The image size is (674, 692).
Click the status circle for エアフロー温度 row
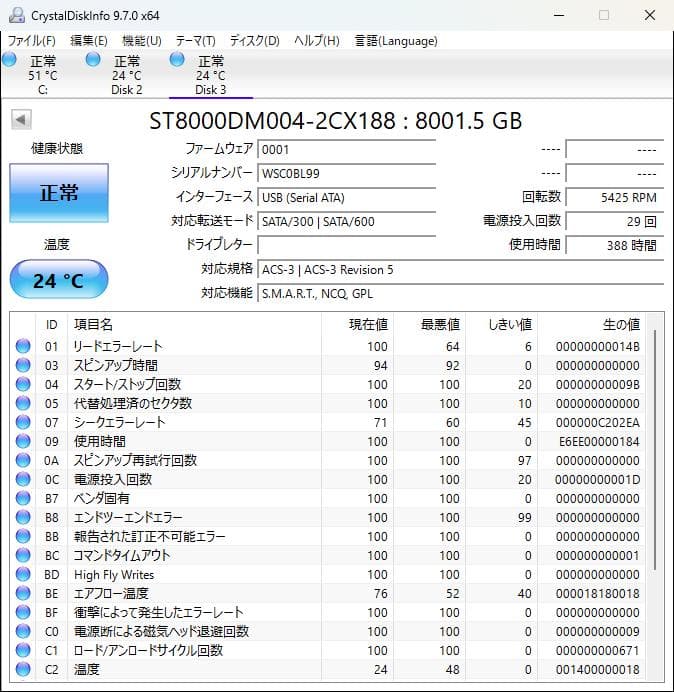(x=23, y=593)
